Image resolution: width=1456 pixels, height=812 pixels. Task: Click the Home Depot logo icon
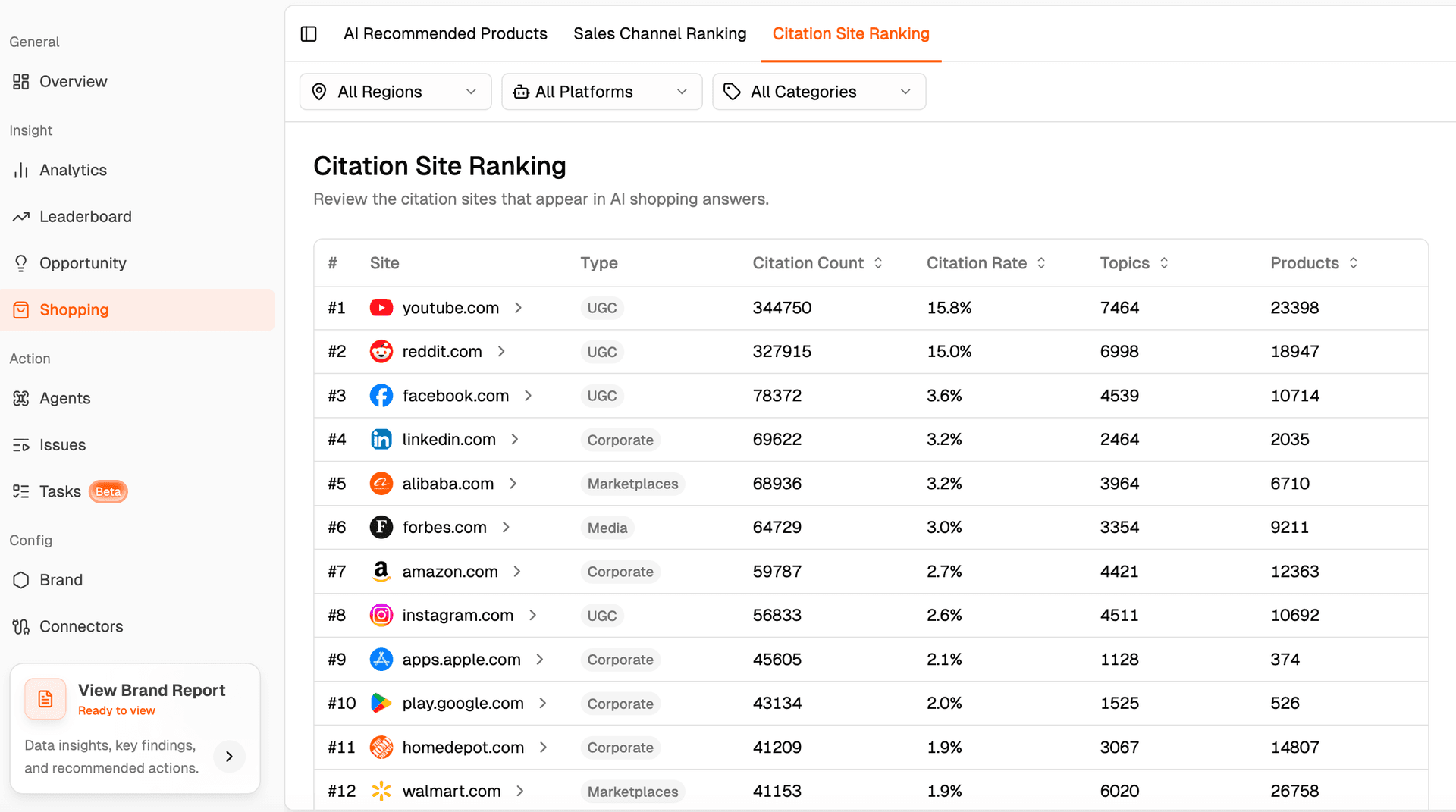(381, 748)
